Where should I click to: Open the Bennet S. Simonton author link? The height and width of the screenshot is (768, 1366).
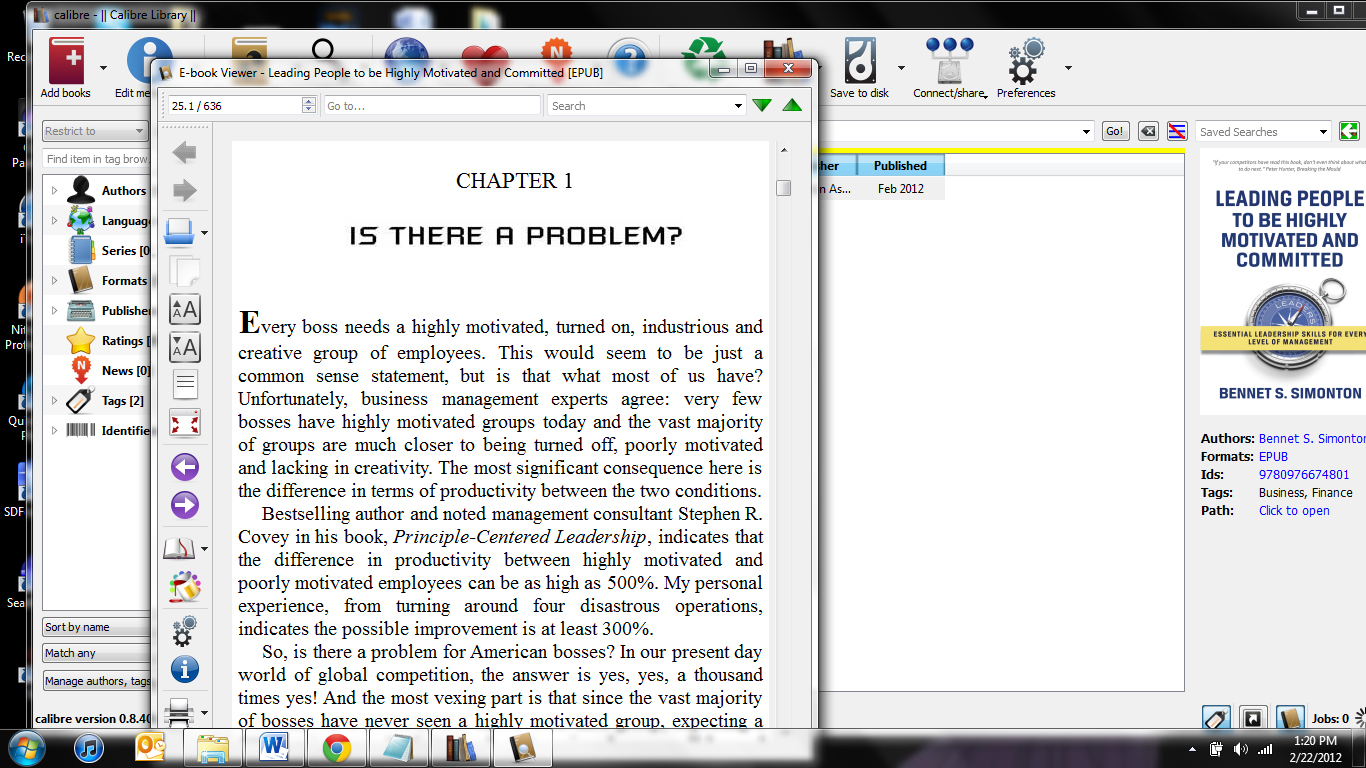(1312, 439)
